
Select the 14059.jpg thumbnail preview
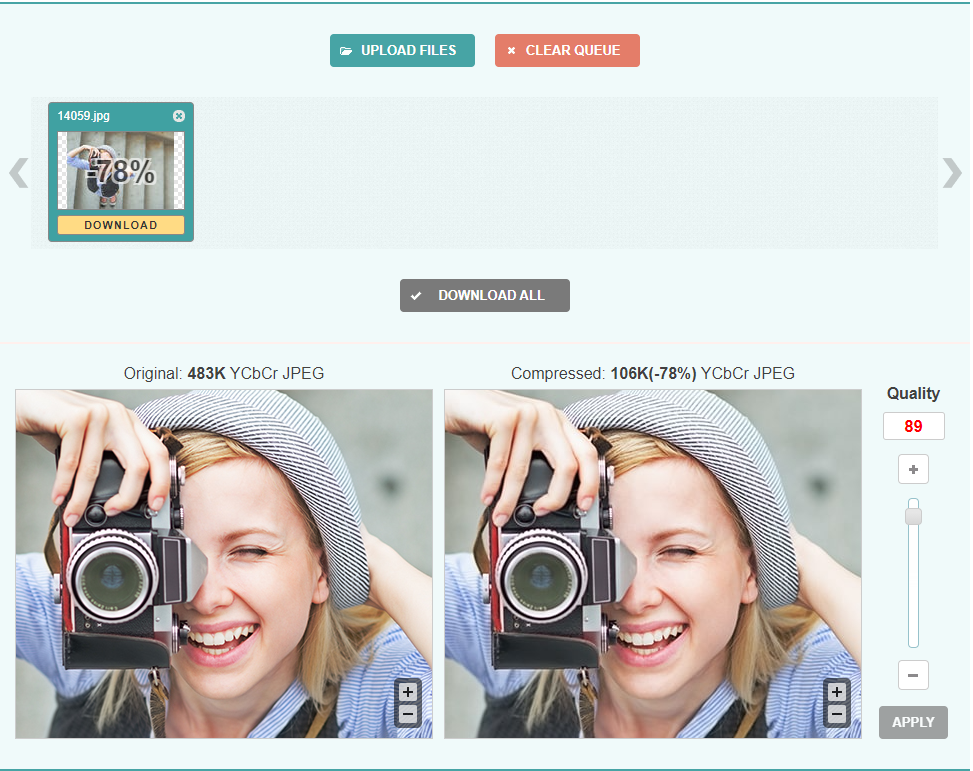[120, 170]
